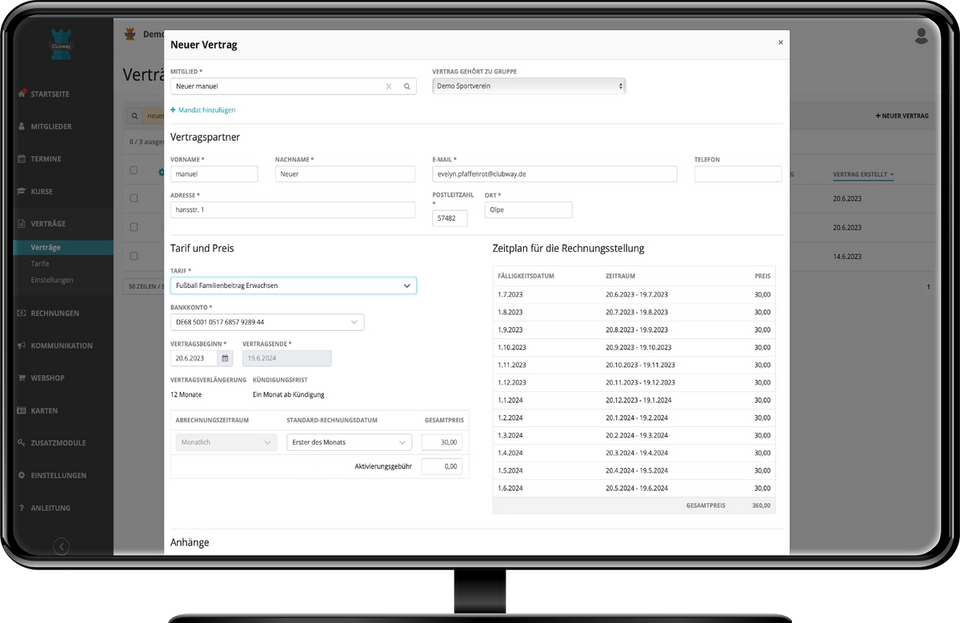Select Tarife submenu item
This screenshot has width=960, height=623.
[x=40, y=264]
